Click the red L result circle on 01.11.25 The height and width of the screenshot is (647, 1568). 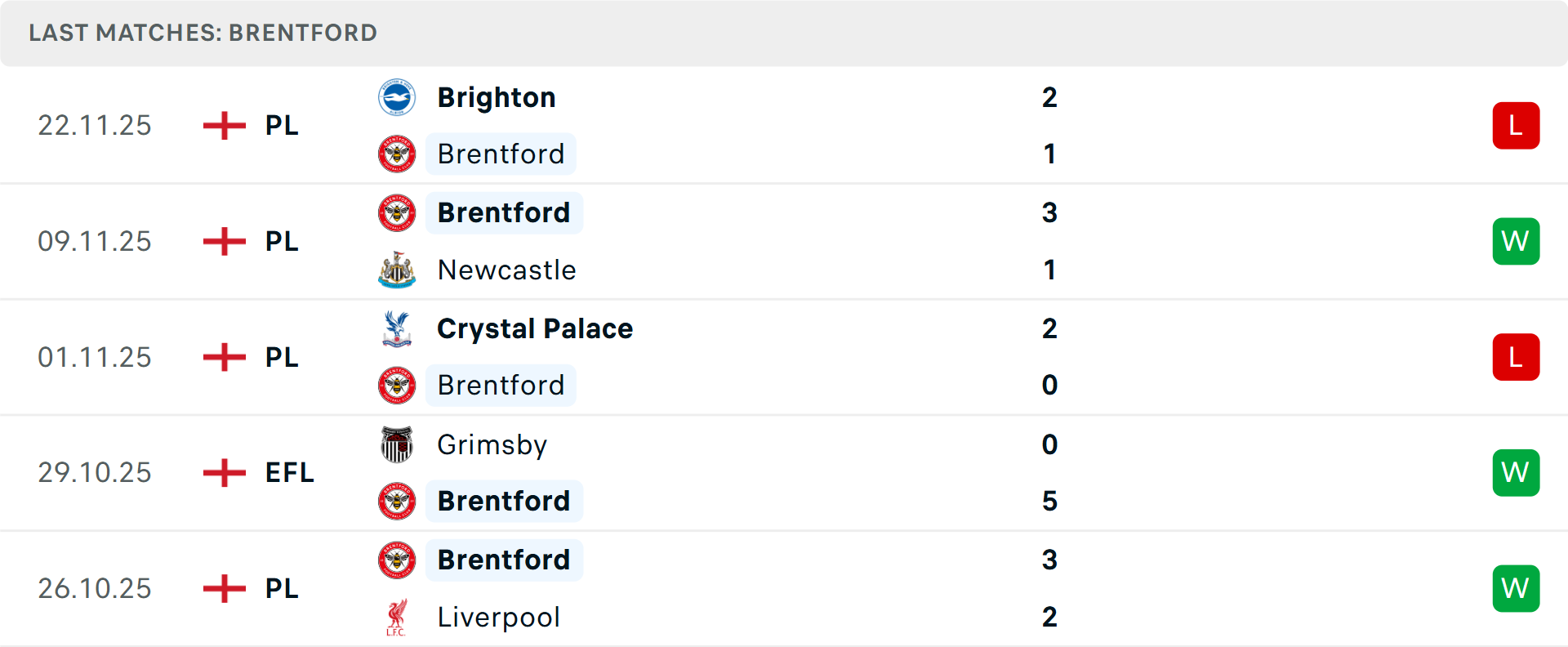tap(1516, 357)
